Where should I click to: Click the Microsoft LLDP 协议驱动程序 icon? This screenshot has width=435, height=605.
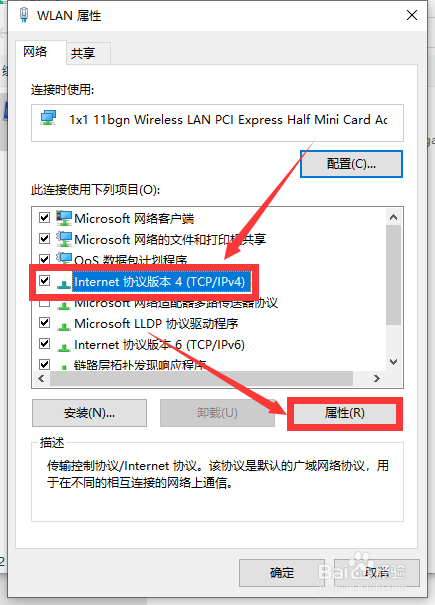64,326
